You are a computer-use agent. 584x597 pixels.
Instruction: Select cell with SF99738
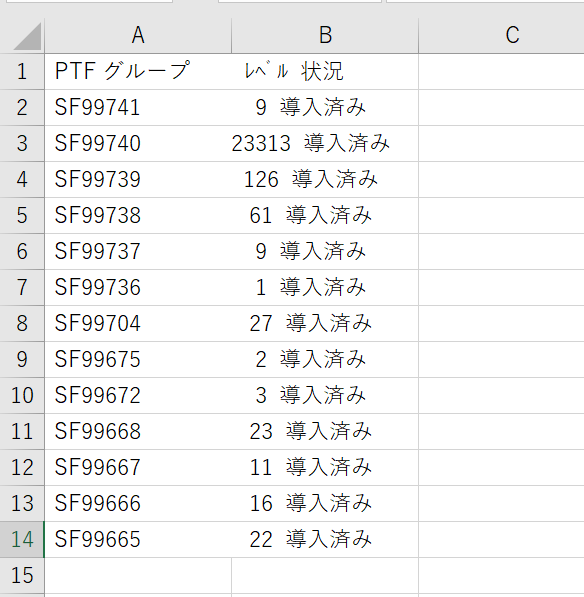(x=138, y=215)
